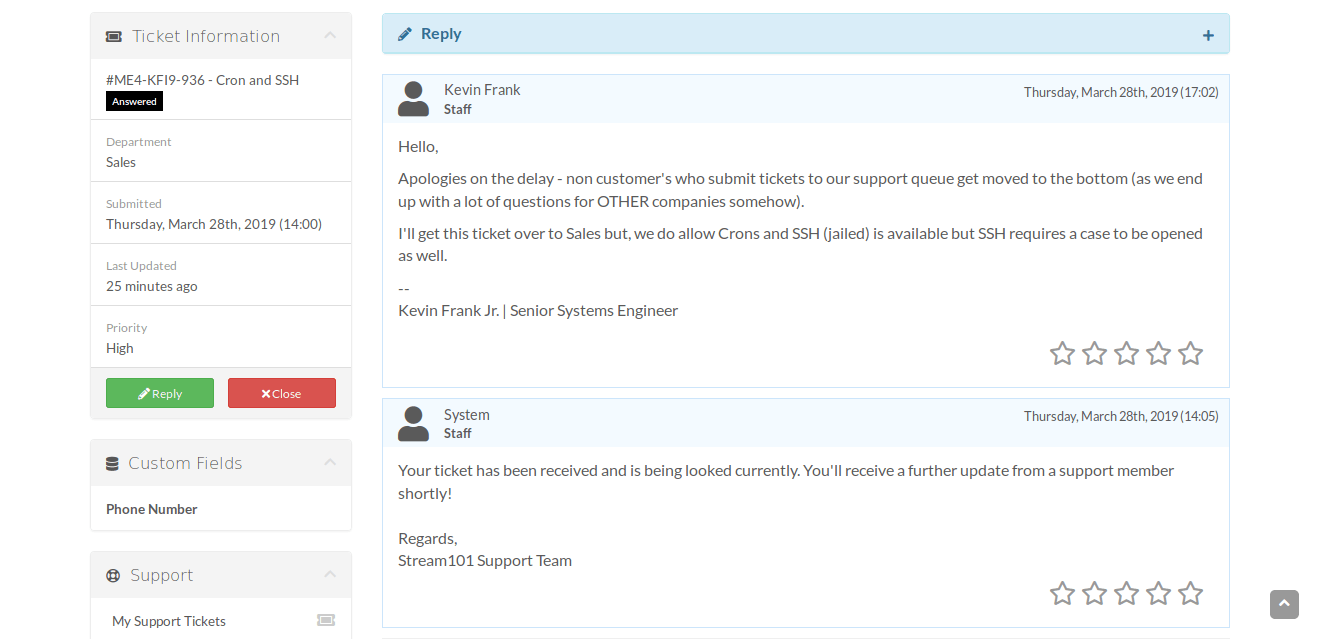Click the Custom Fields panel title
The height and width of the screenshot is (639, 1319).
point(185,463)
